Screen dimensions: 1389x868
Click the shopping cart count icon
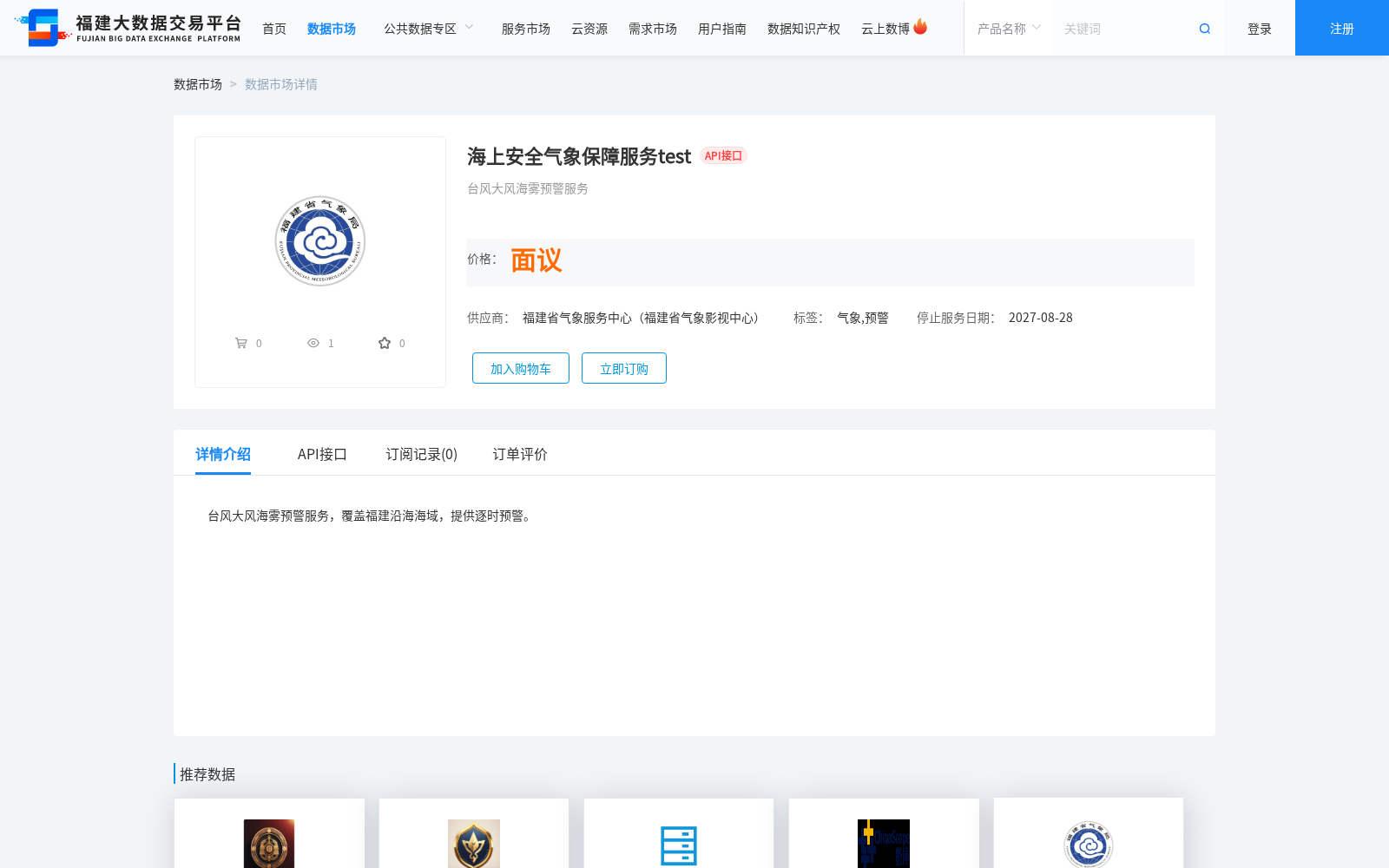click(241, 343)
